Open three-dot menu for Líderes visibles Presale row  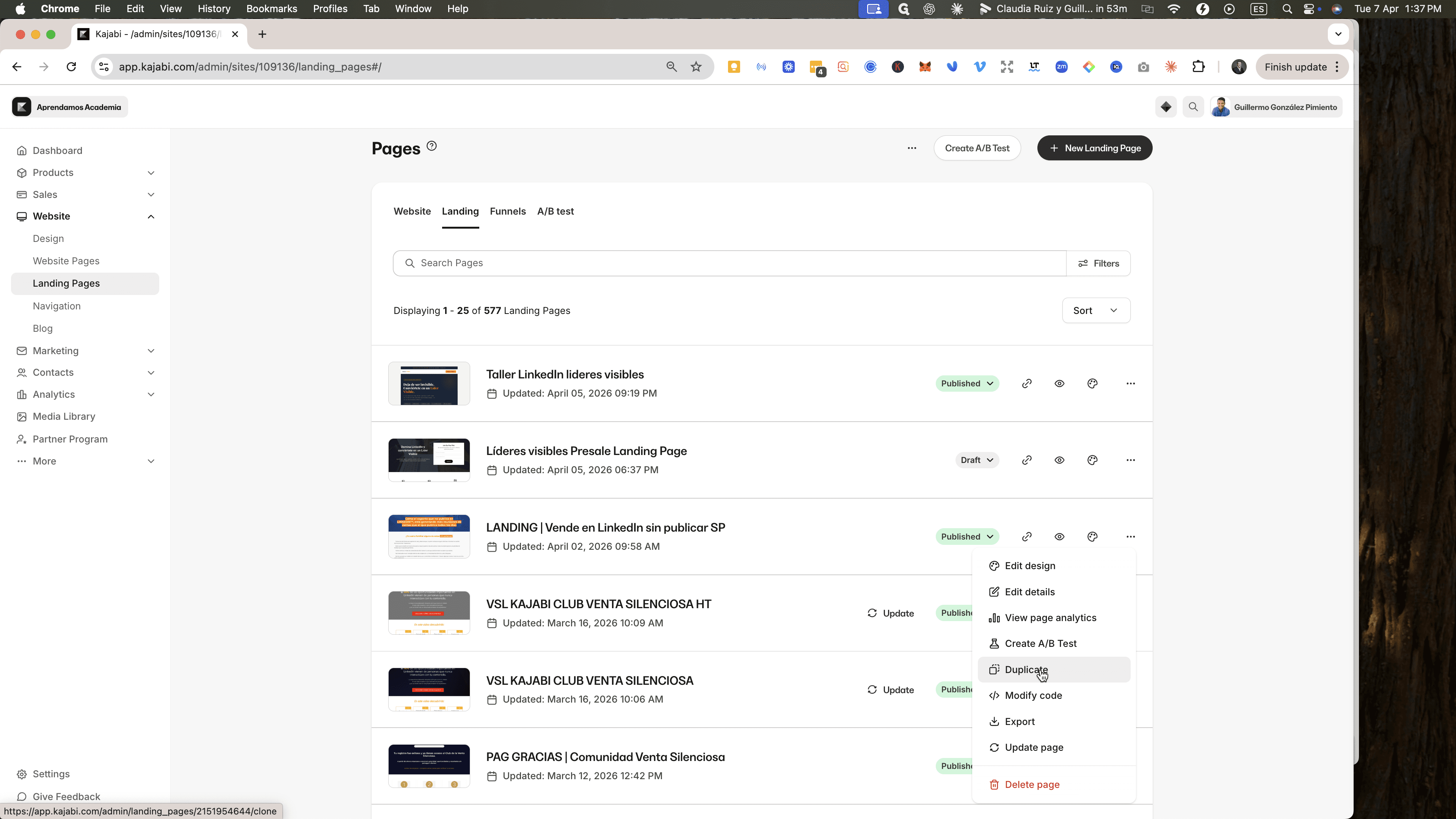click(x=1130, y=460)
